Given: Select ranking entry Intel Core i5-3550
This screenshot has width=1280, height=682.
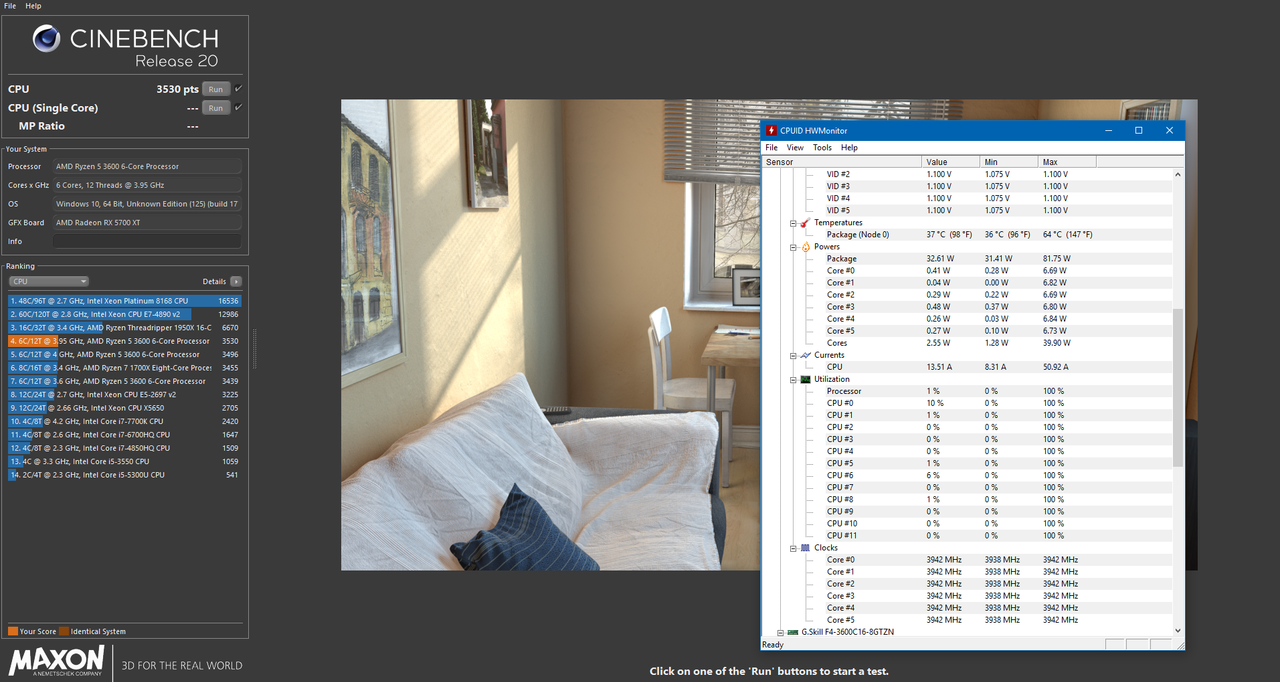Looking at the screenshot, I should 125,461.
